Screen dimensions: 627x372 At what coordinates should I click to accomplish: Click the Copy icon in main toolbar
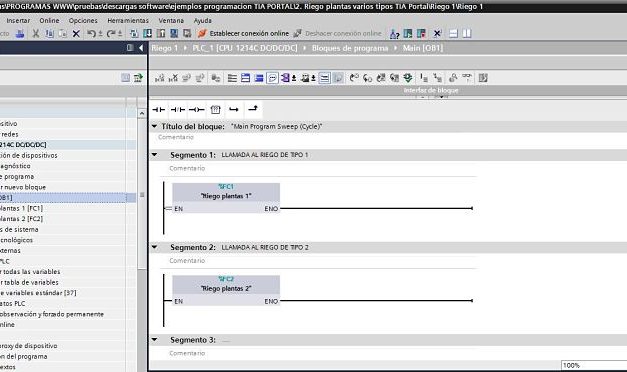point(50,34)
